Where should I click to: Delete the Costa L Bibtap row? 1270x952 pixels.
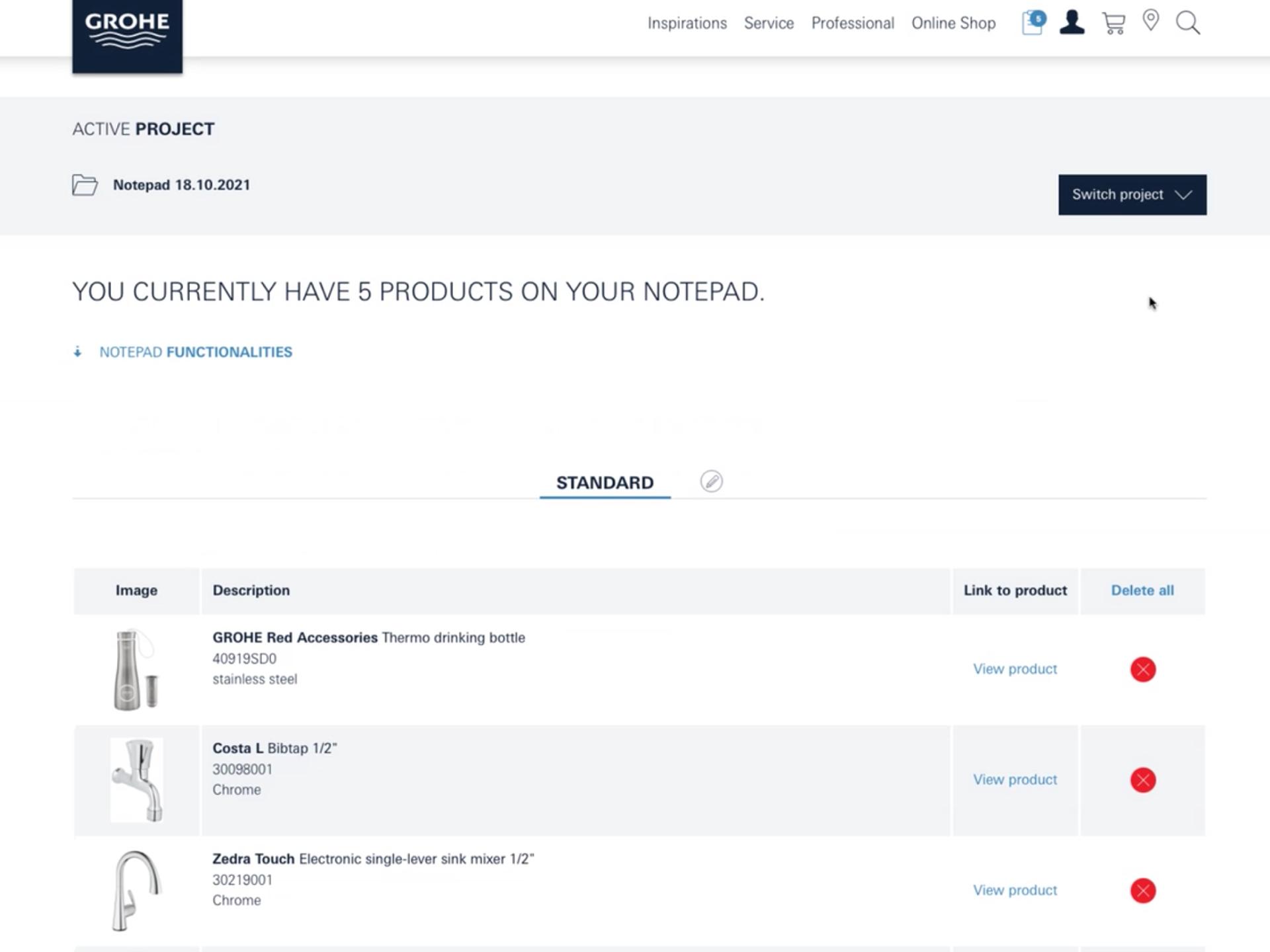pos(1142,780)
